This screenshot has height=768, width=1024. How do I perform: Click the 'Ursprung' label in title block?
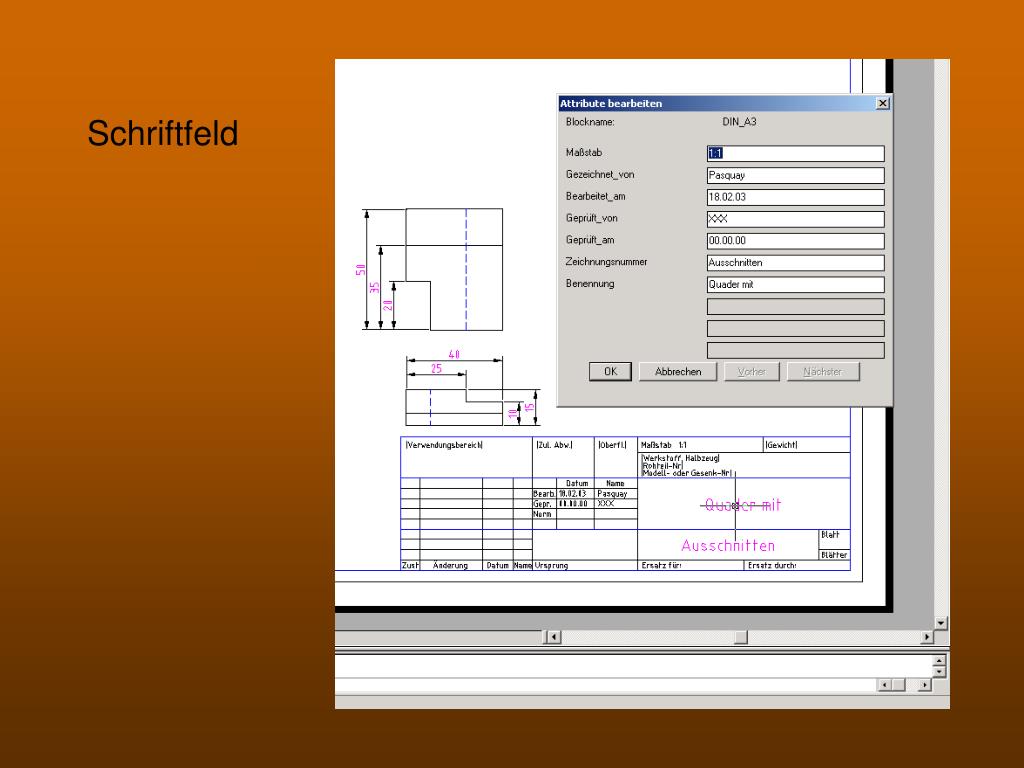(551, 566)
